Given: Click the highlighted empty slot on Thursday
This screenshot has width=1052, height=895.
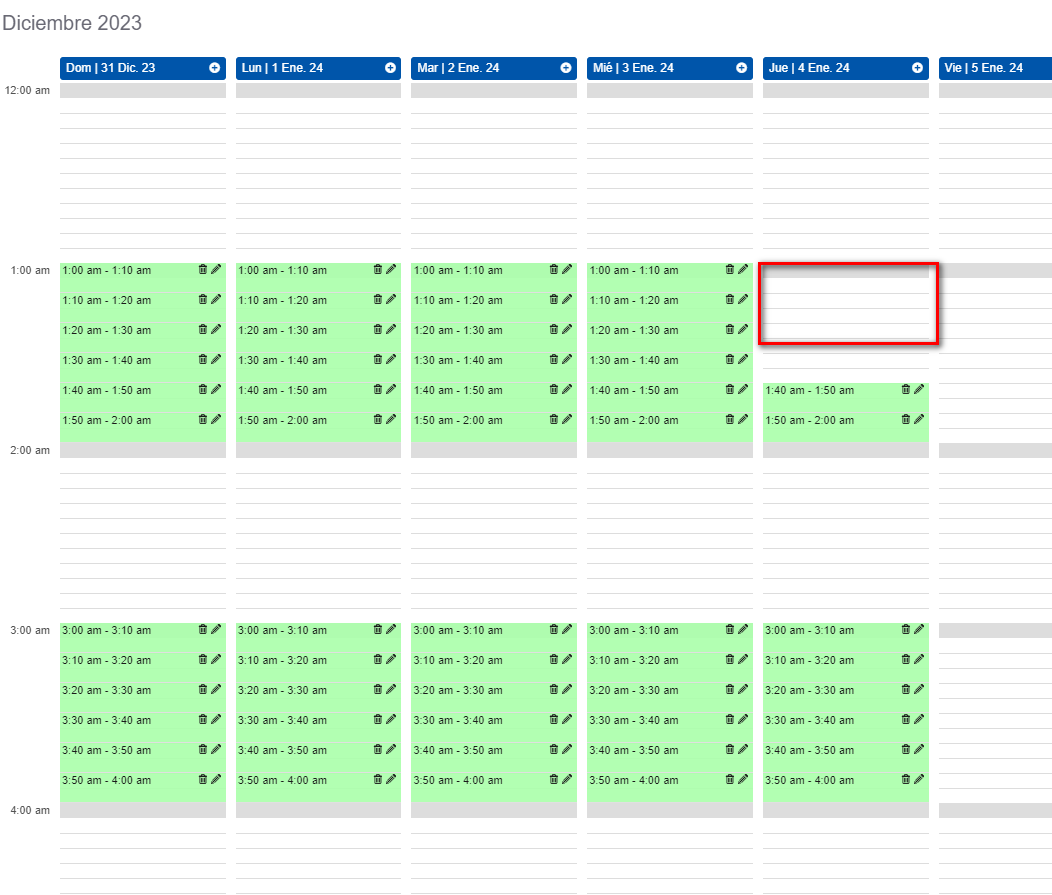Looking at the screenshot, I should (845, 304).
